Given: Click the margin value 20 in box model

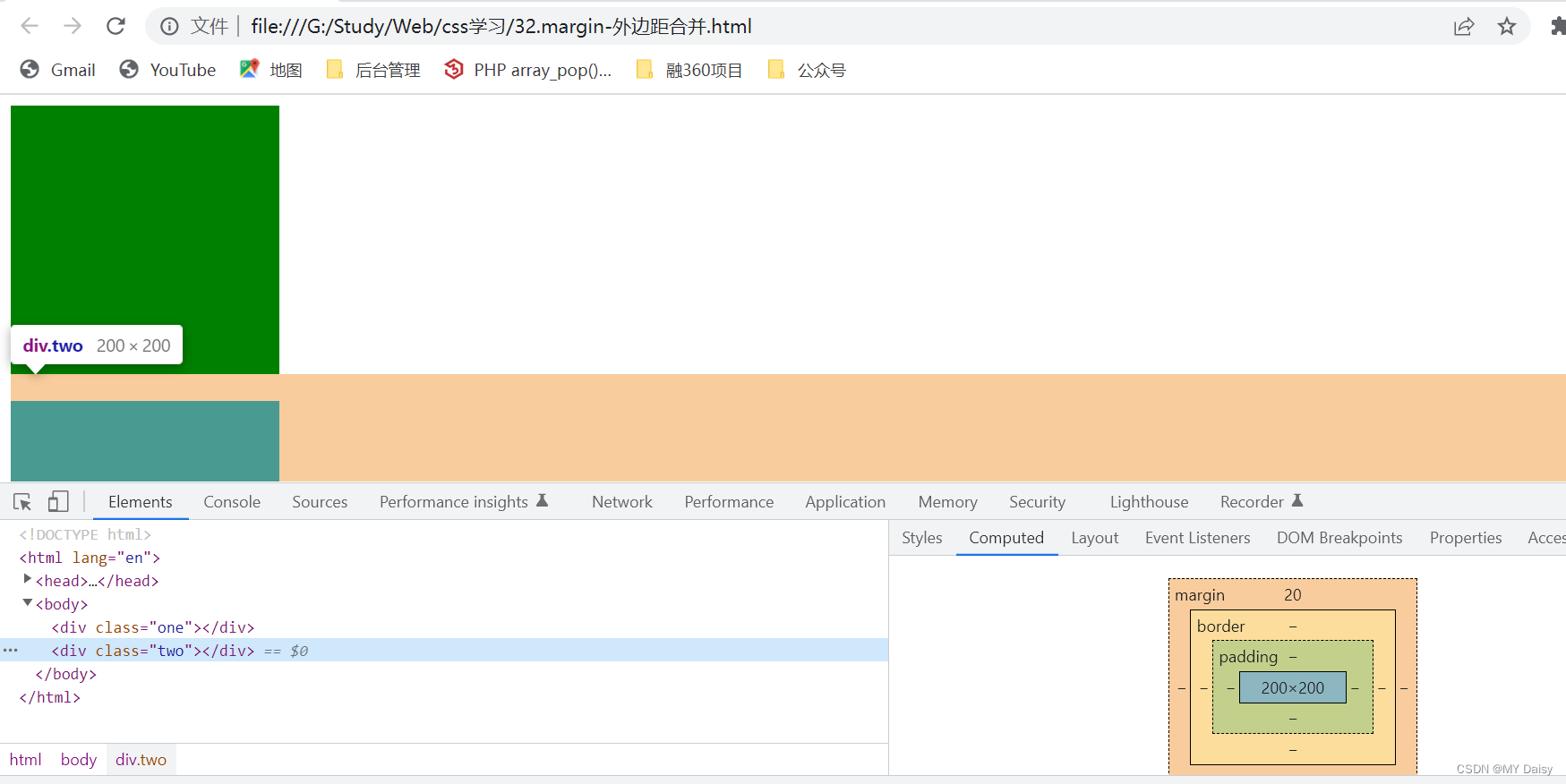Looking at the screenshot, I should click(1292, 595).
